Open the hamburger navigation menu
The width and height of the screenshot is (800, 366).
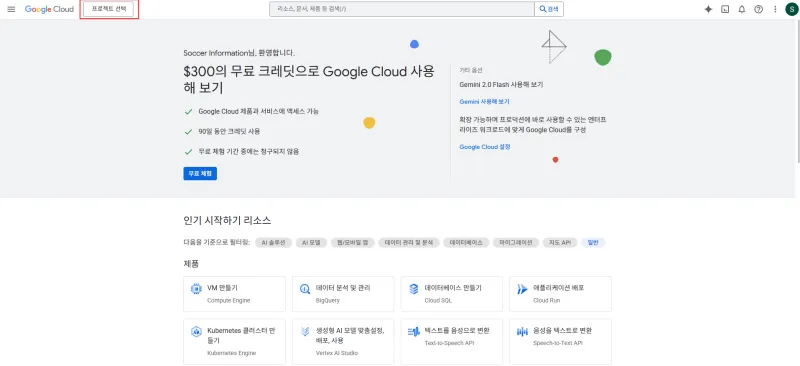pos(11,9)
